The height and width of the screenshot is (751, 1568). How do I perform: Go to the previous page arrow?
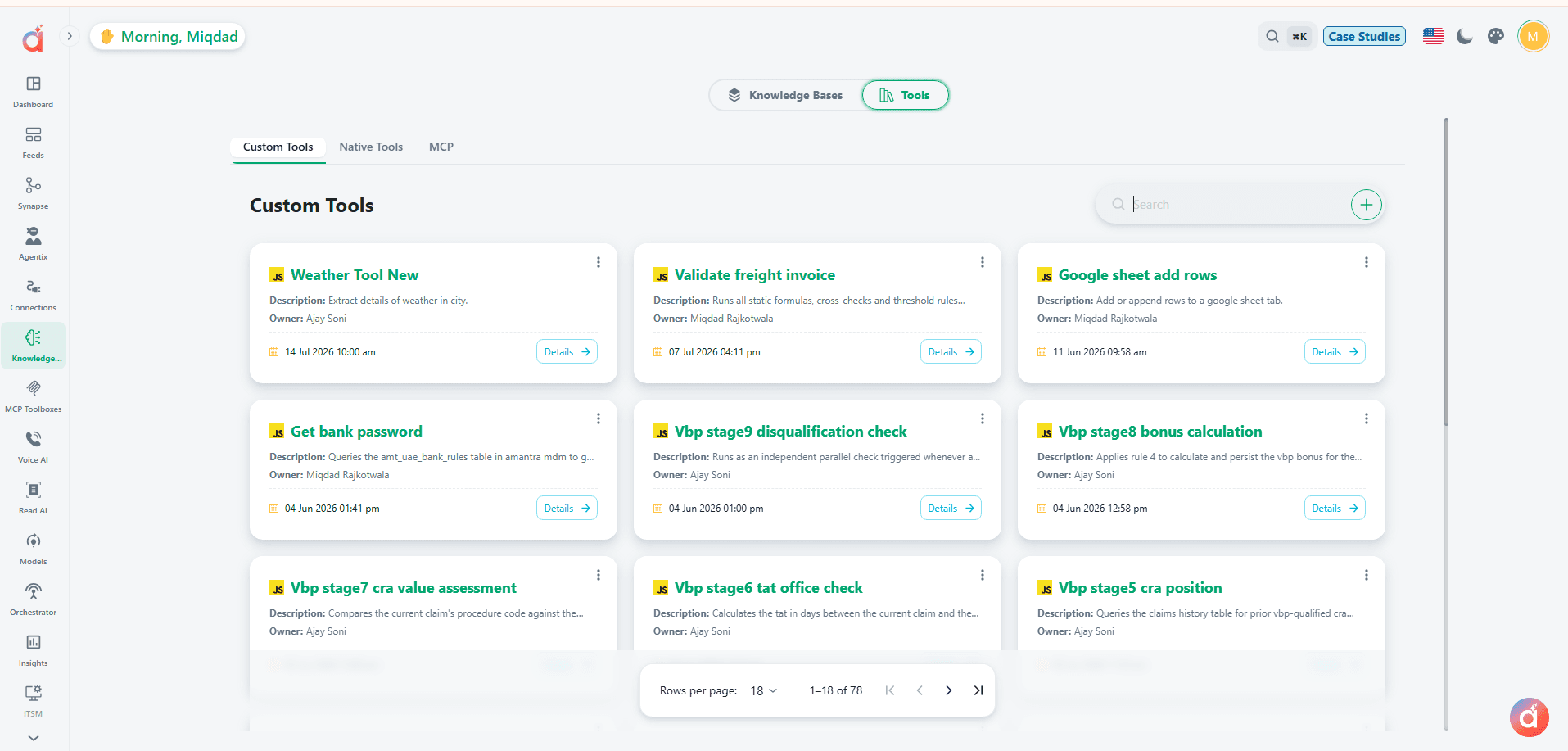(920, 690)
